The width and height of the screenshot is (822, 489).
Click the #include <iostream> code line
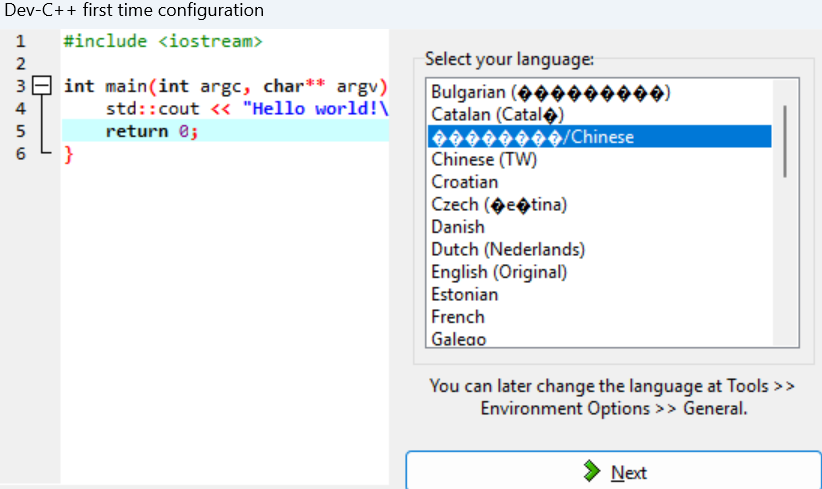coord(163,41)
